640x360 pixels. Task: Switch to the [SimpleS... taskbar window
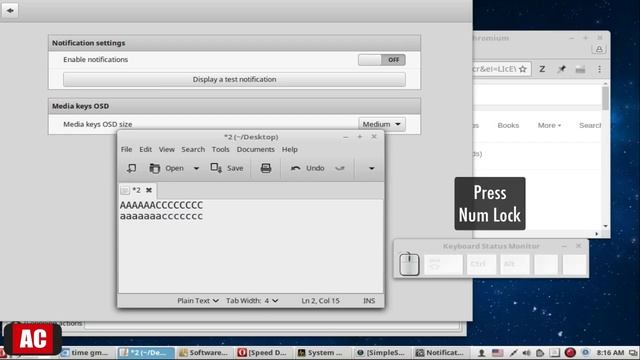(381, 353)
